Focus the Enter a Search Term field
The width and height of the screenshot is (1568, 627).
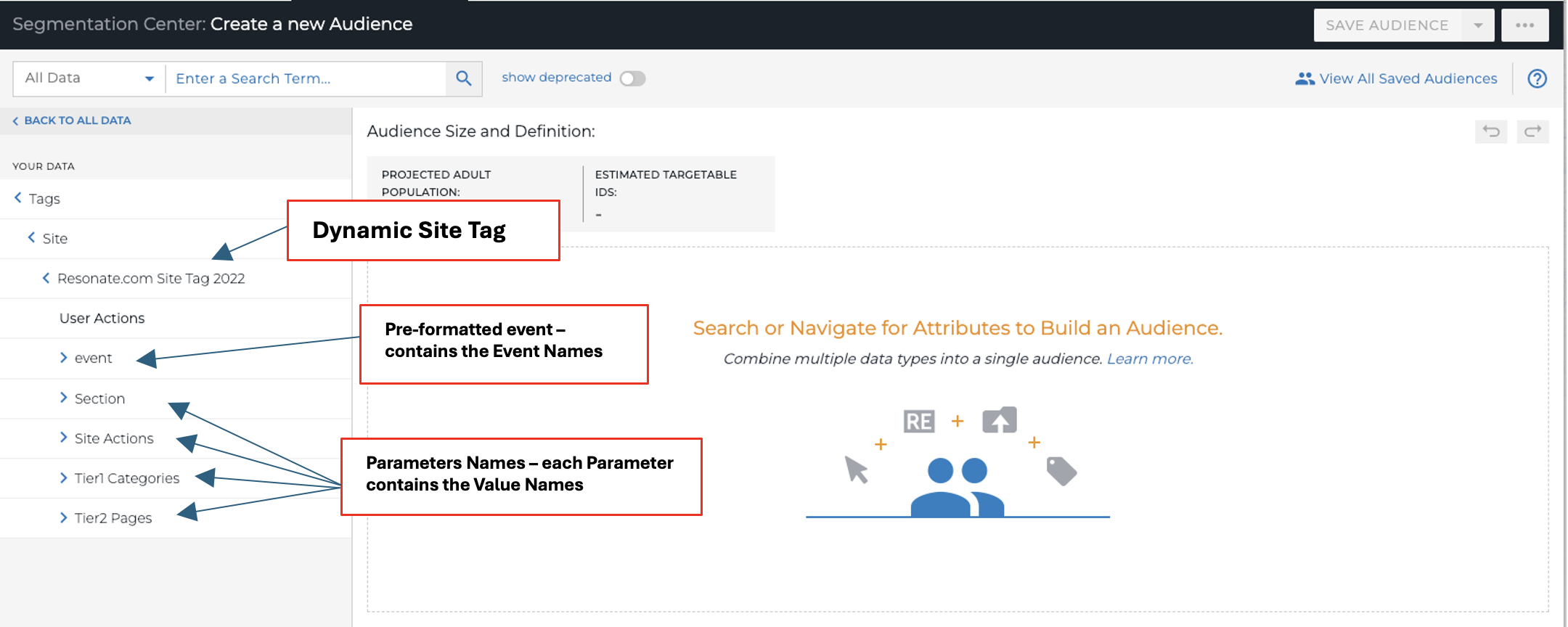pyautogui.click(x=306, y=78)
